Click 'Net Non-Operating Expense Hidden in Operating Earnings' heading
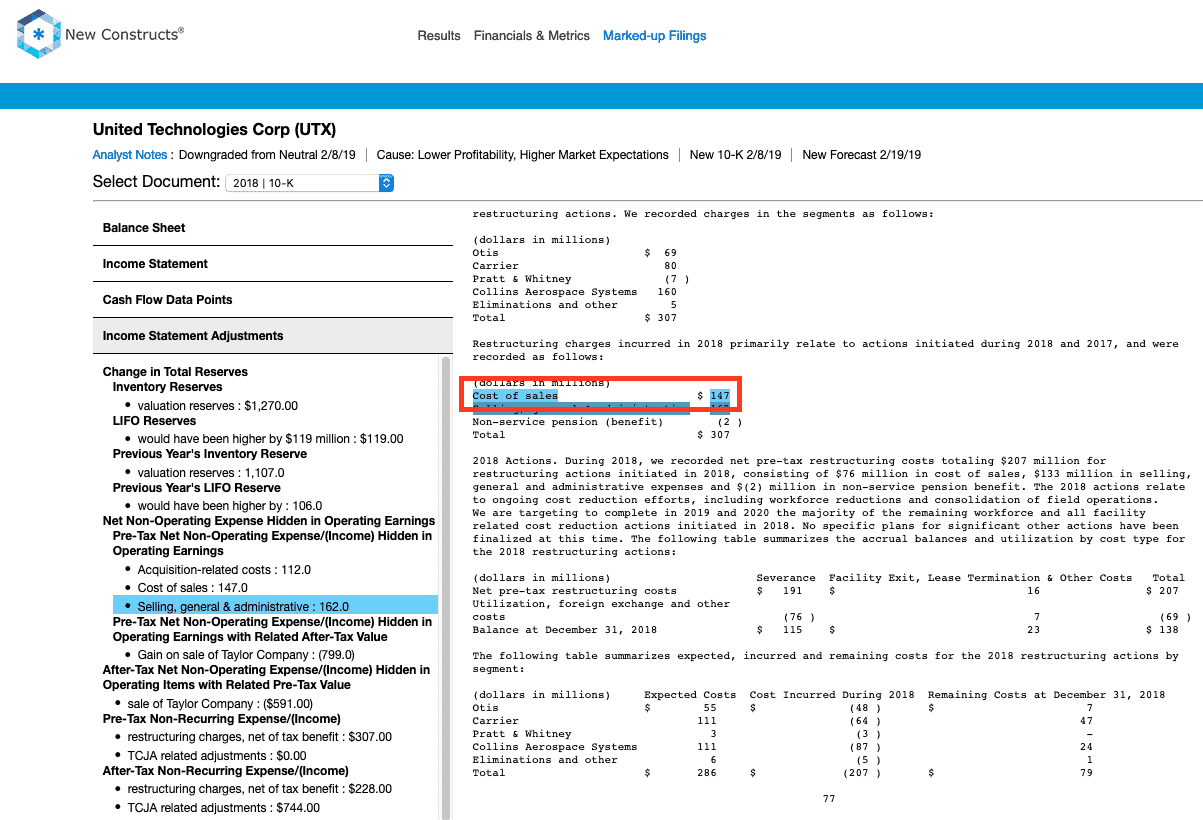 point(269,521)
